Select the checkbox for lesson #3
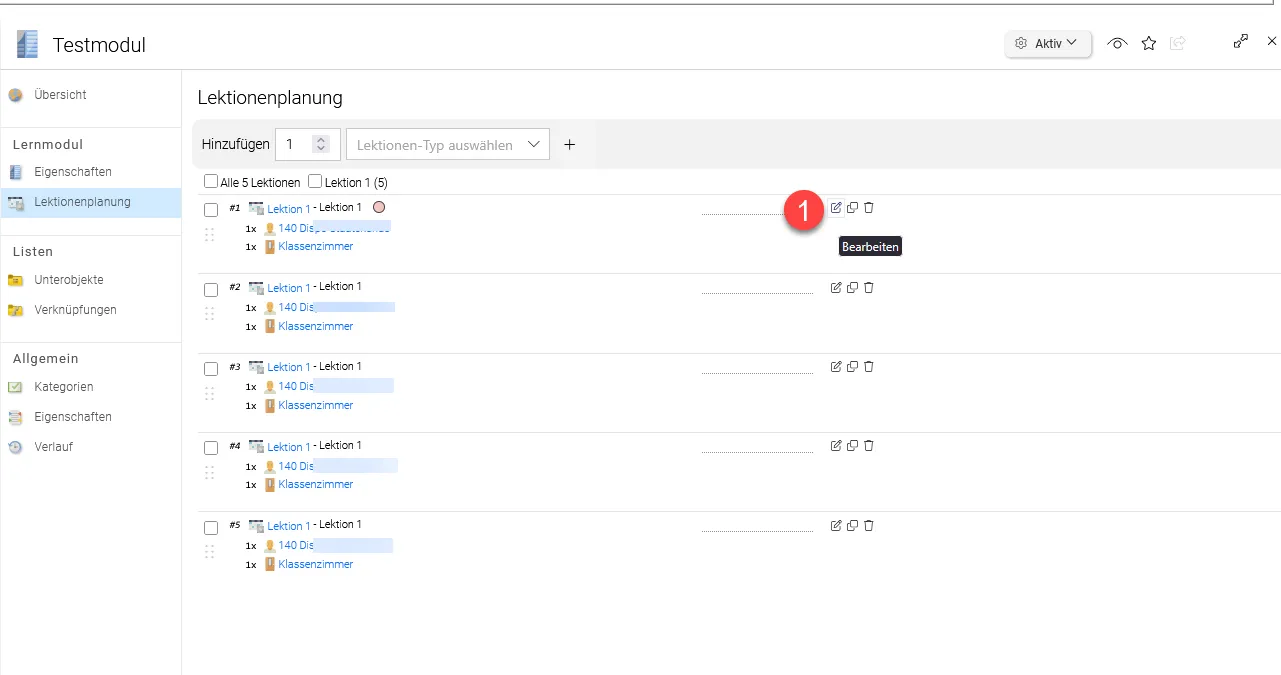Viewport: 1281px width, 675px height. (211, 369)
